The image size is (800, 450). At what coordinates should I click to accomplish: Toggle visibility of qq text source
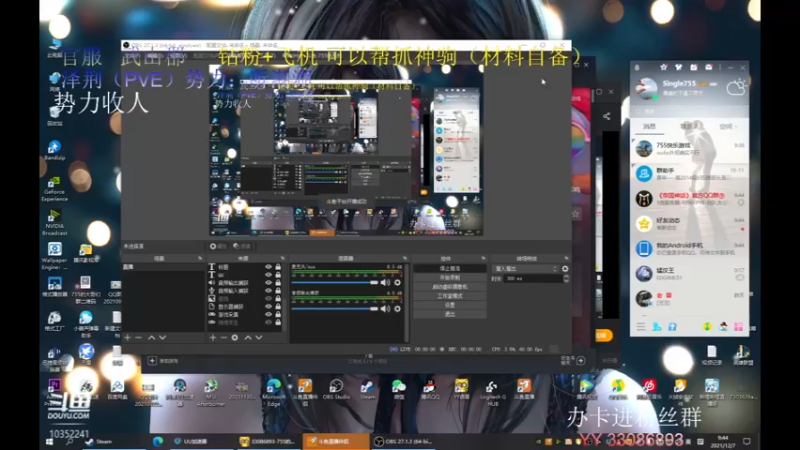268,274
